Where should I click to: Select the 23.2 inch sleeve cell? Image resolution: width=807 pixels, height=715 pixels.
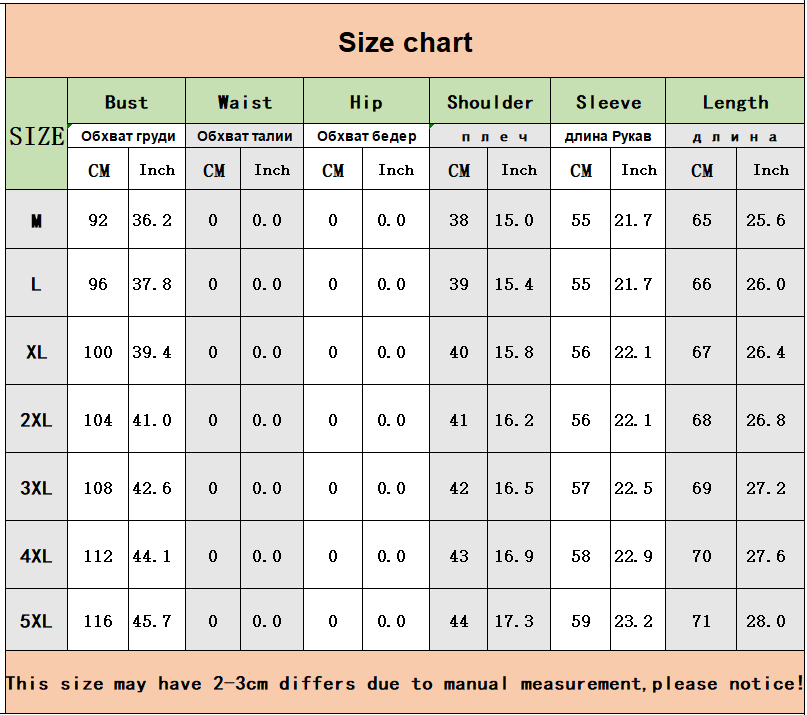(633, 621)
